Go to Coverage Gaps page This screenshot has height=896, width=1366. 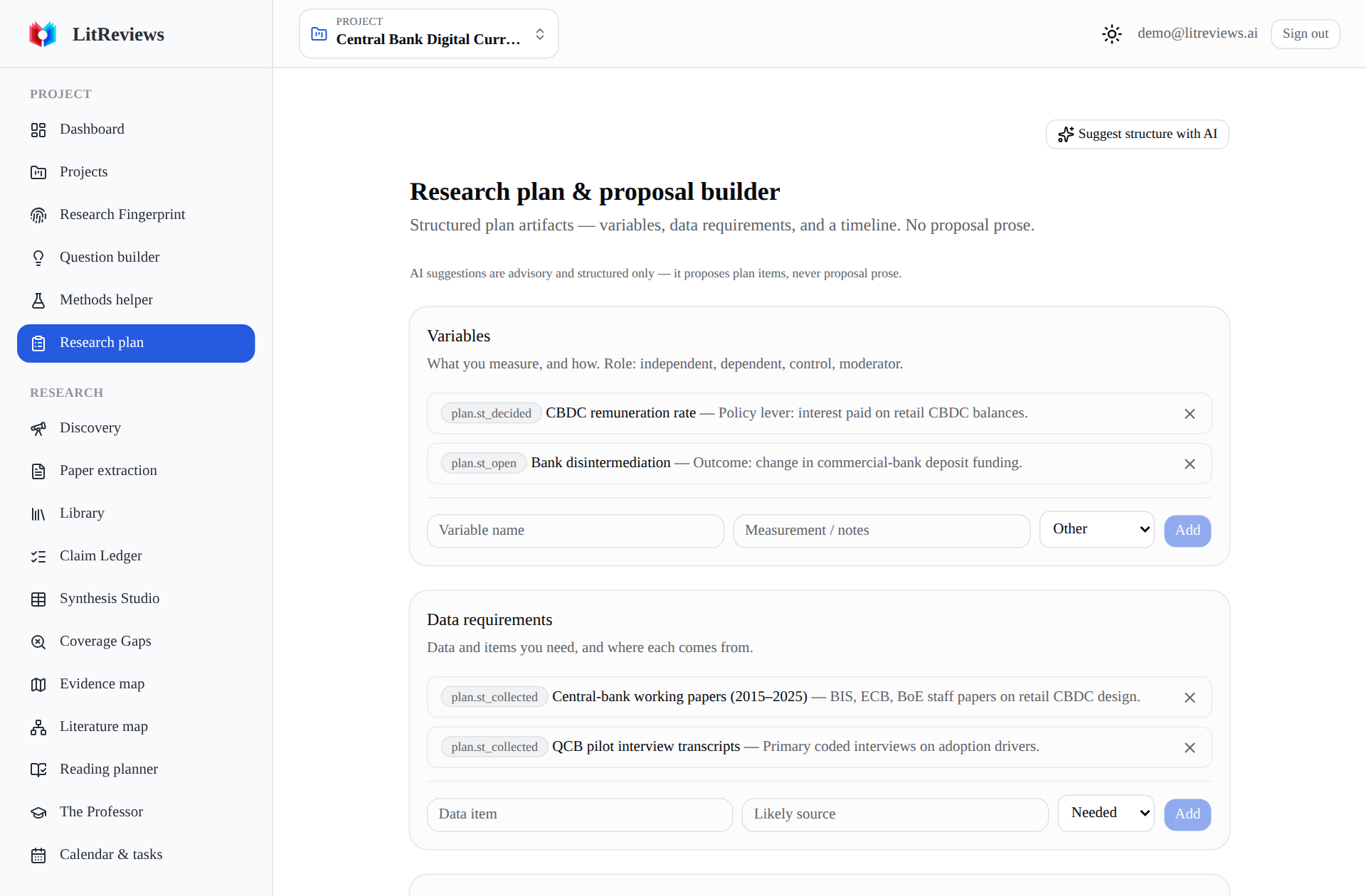(136, 641)
